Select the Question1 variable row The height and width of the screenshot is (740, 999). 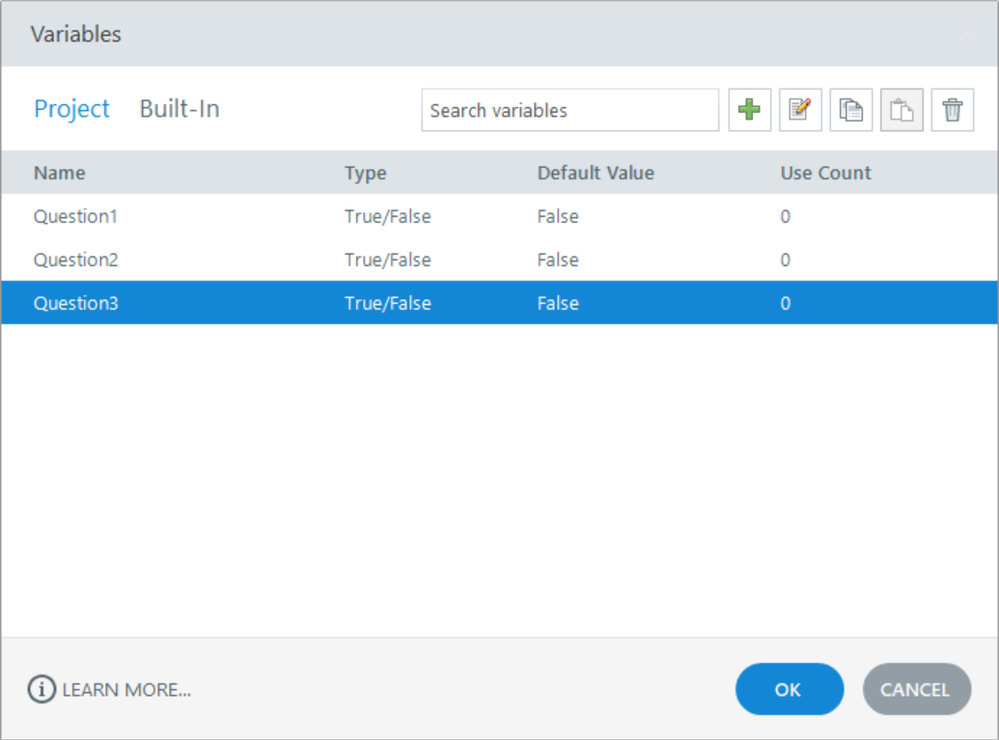(x=76, y=216)
